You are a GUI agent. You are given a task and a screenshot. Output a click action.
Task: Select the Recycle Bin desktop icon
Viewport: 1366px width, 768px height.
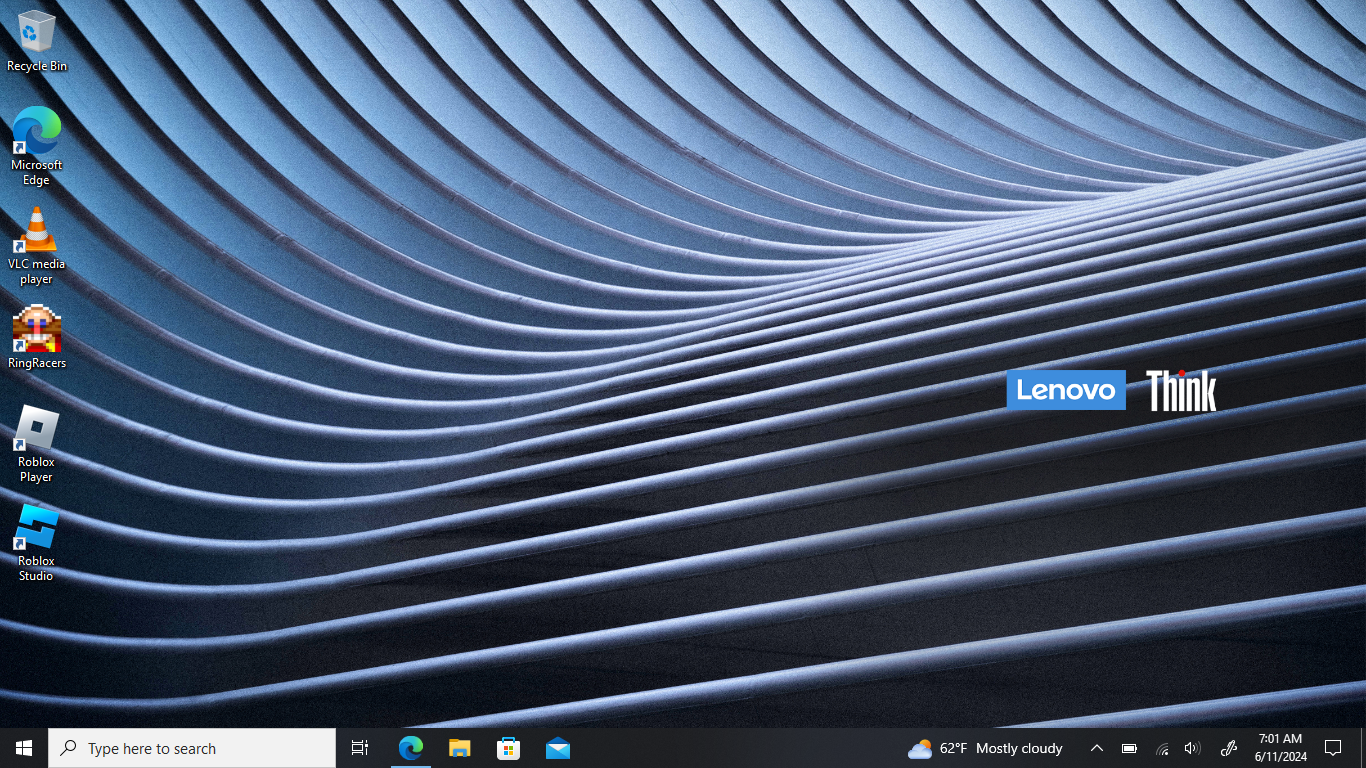point(37,41)
